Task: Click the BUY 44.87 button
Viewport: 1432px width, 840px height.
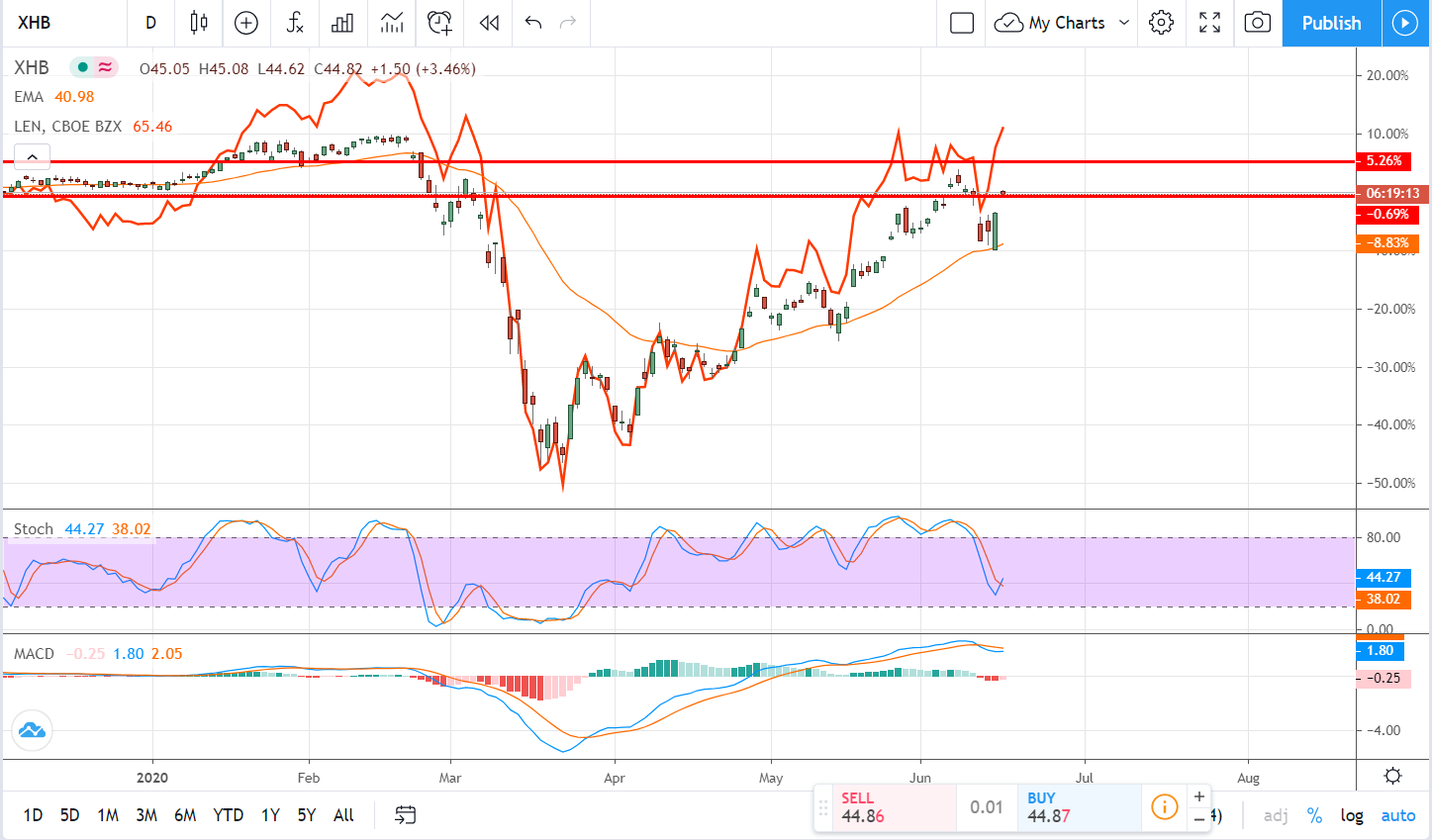Action: pyautogui.click(x=1079, y=807)
